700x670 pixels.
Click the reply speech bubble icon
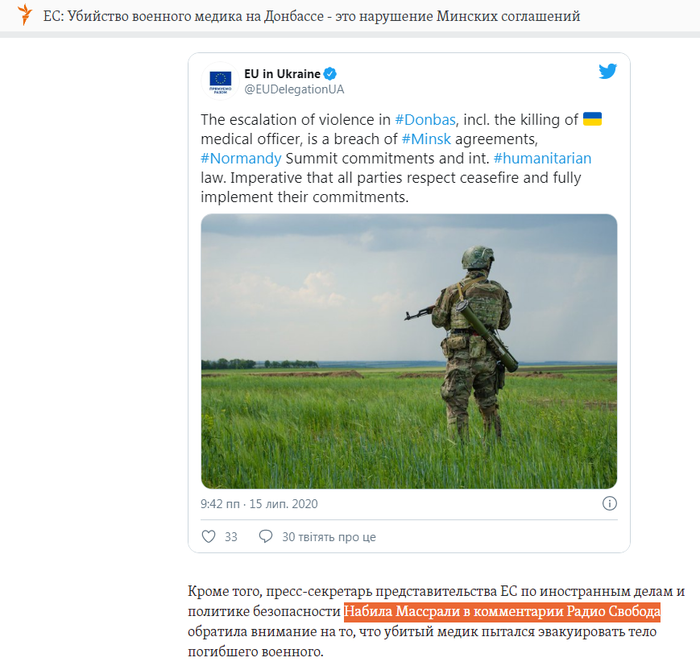click(x=266, y=536)
